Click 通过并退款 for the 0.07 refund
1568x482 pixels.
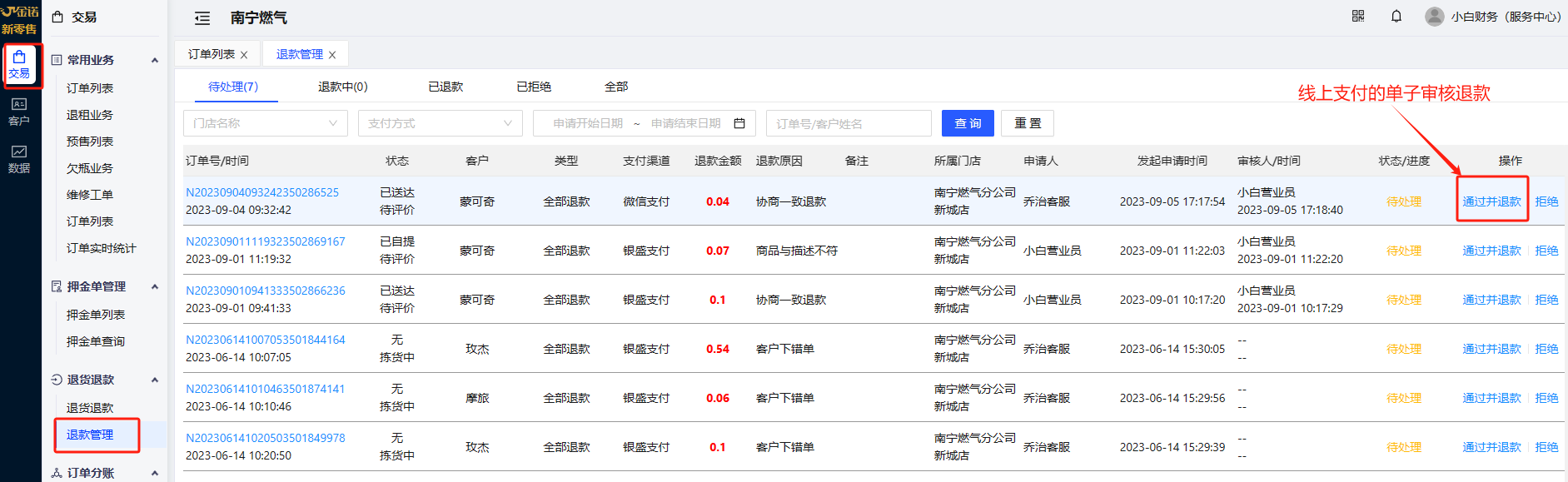[x=1491, y=251]
